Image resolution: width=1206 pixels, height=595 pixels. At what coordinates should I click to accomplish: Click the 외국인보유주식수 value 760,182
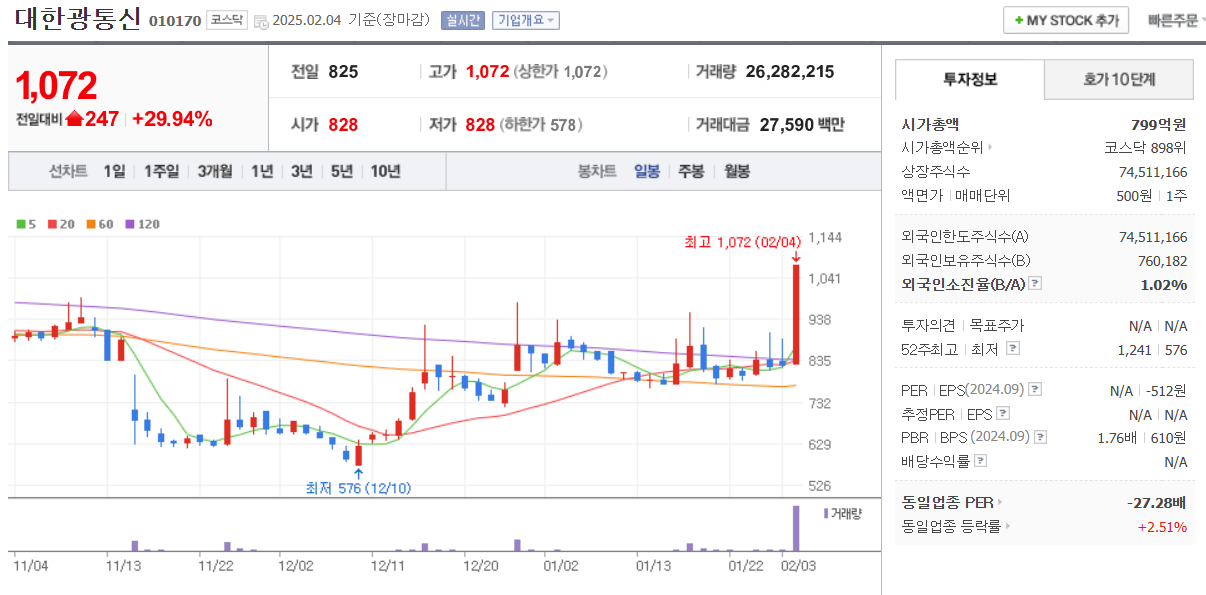pyautogui.click(x=1161, y=260)
